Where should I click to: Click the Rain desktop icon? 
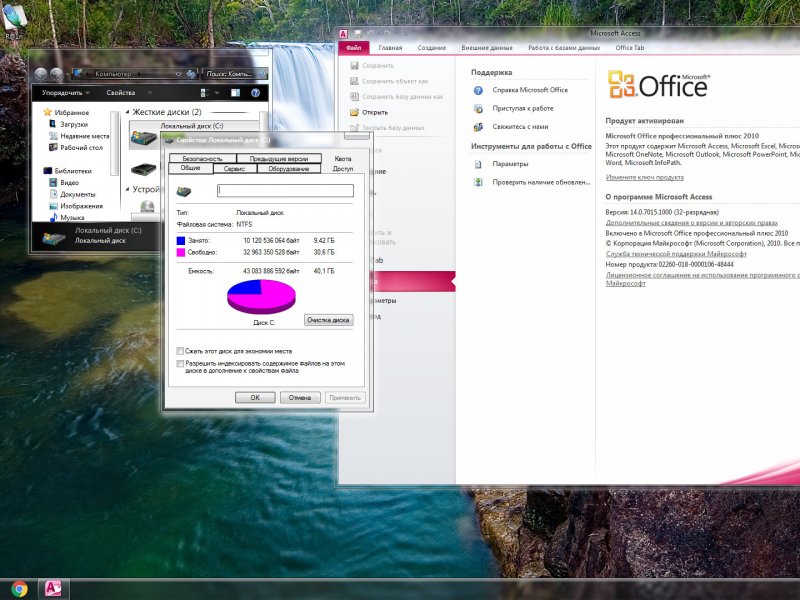(x=14, y=20)
